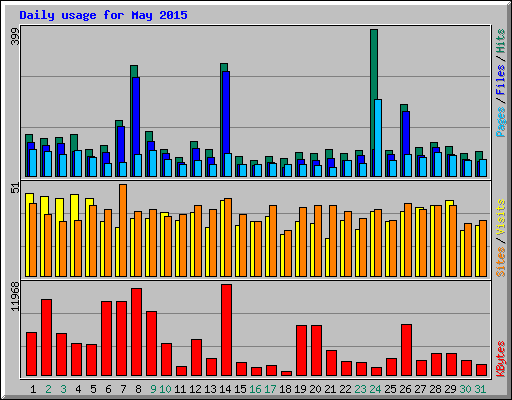The image size is (512, 400).
Task: Click day 3 on the x-axis
Action: tap(63, 389)
